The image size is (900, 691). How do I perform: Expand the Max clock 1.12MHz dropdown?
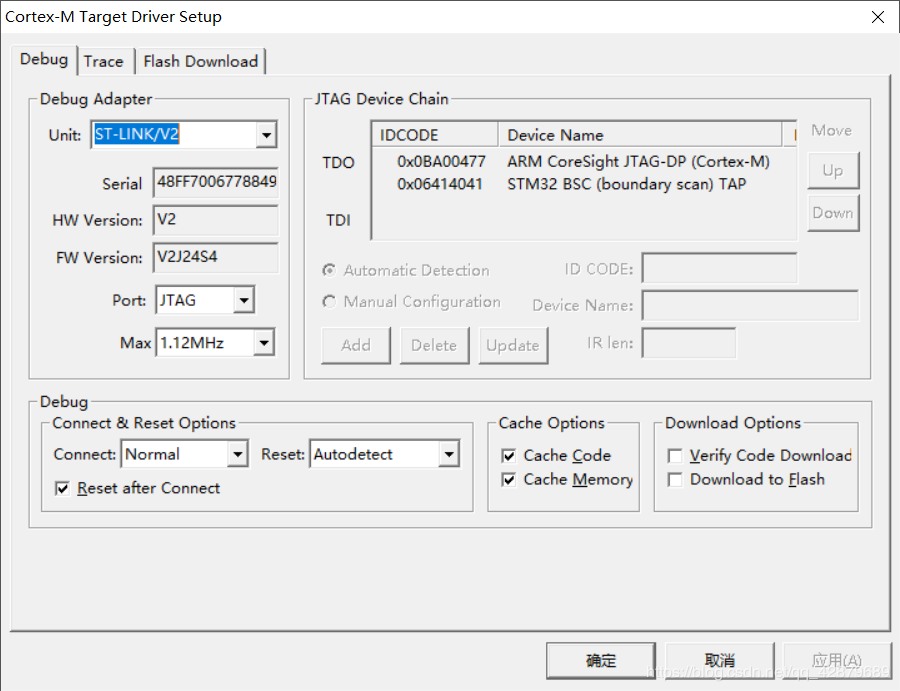(264, 343)
